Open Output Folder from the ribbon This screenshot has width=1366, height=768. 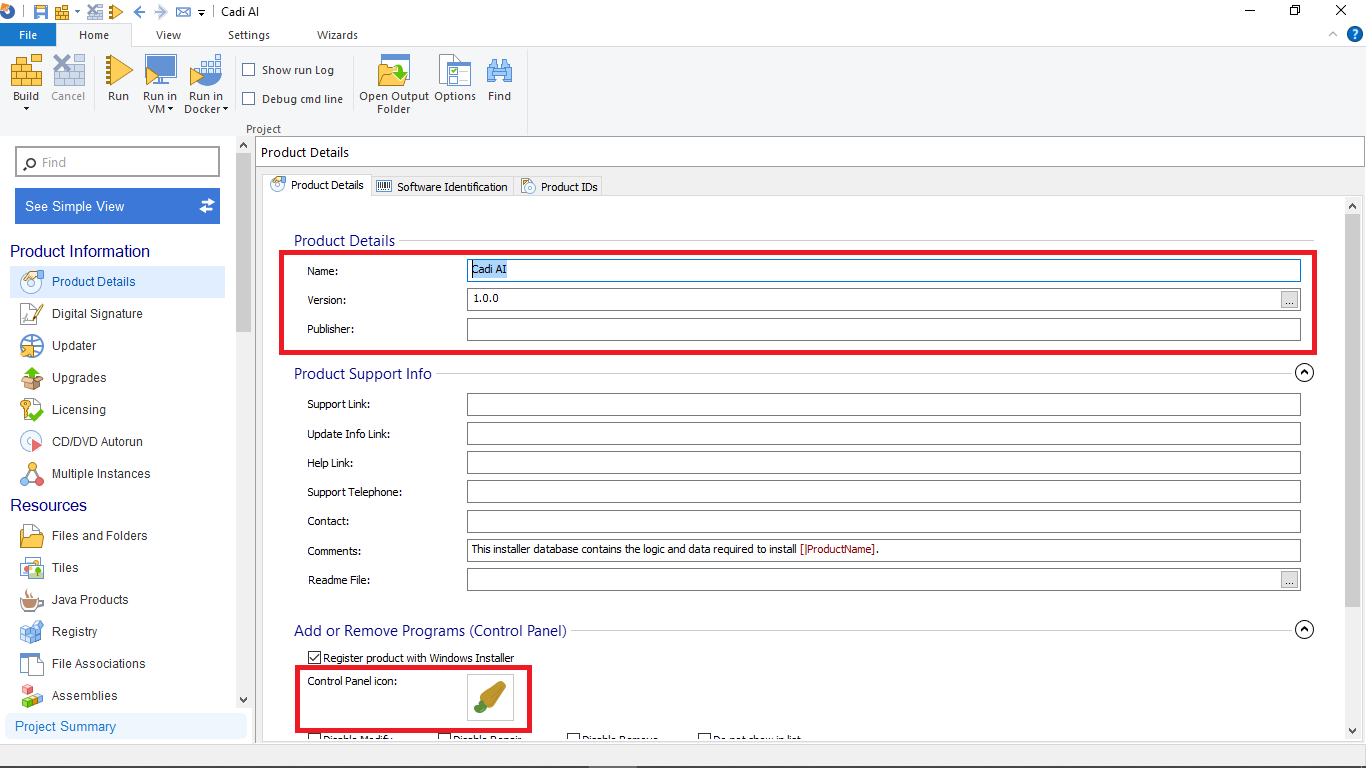394,74
